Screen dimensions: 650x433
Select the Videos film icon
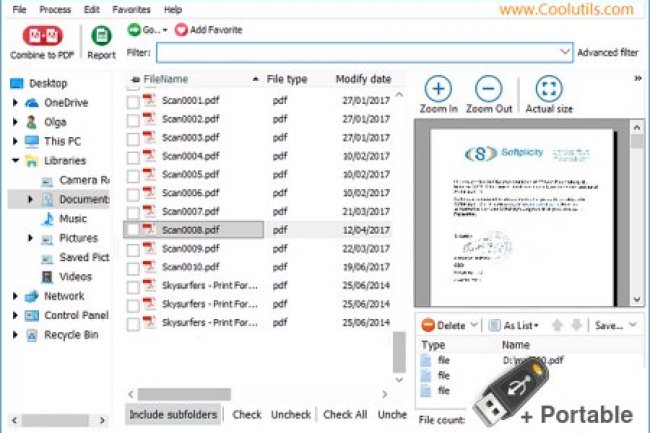47,277
